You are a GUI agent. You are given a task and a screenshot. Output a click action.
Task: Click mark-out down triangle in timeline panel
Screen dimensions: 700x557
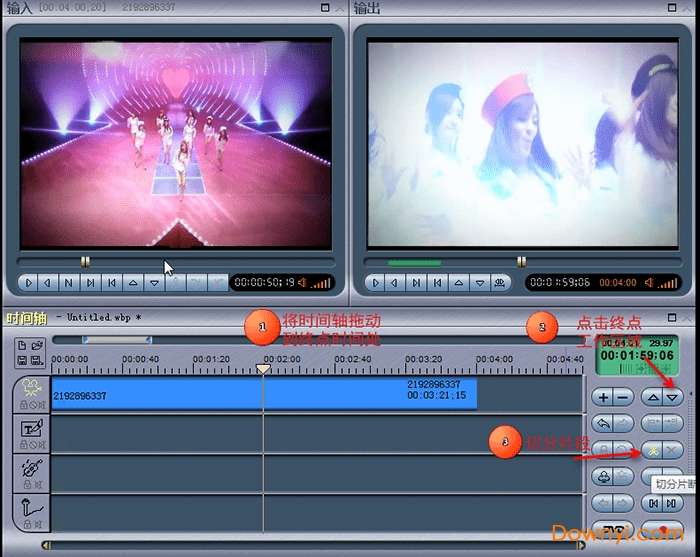click(x=672, y=396)
